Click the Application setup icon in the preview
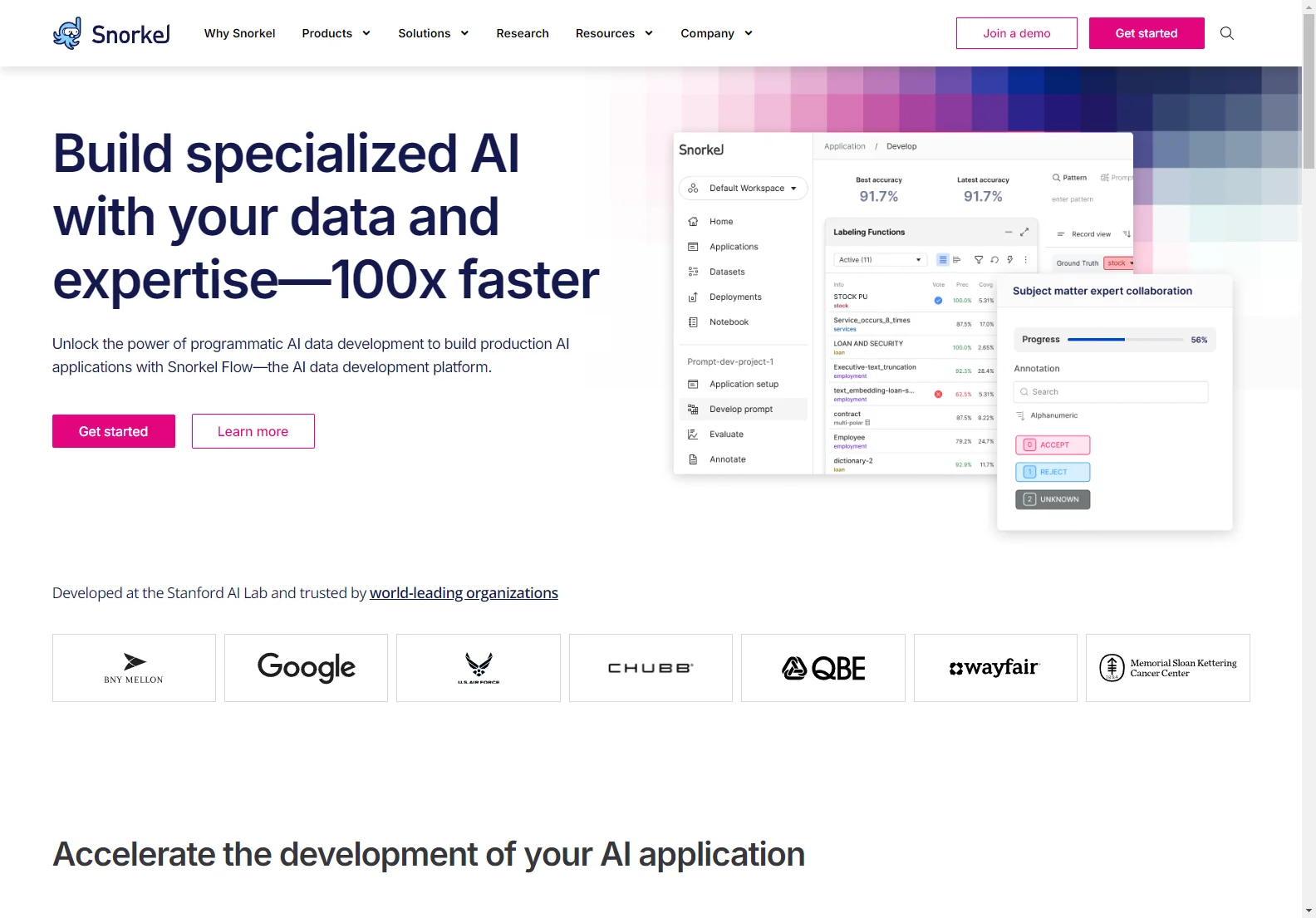Image resolution: width=1316 pixels, height=918 pixels. click(693, 384)
